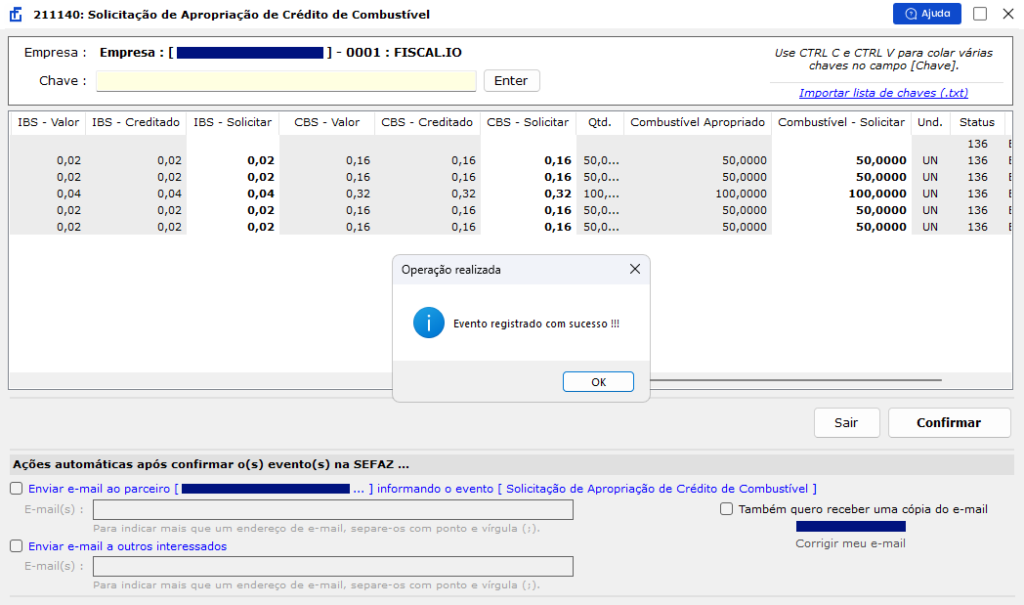
Task: Focus the yellow Chave input field
Action: tap(286, 80)
